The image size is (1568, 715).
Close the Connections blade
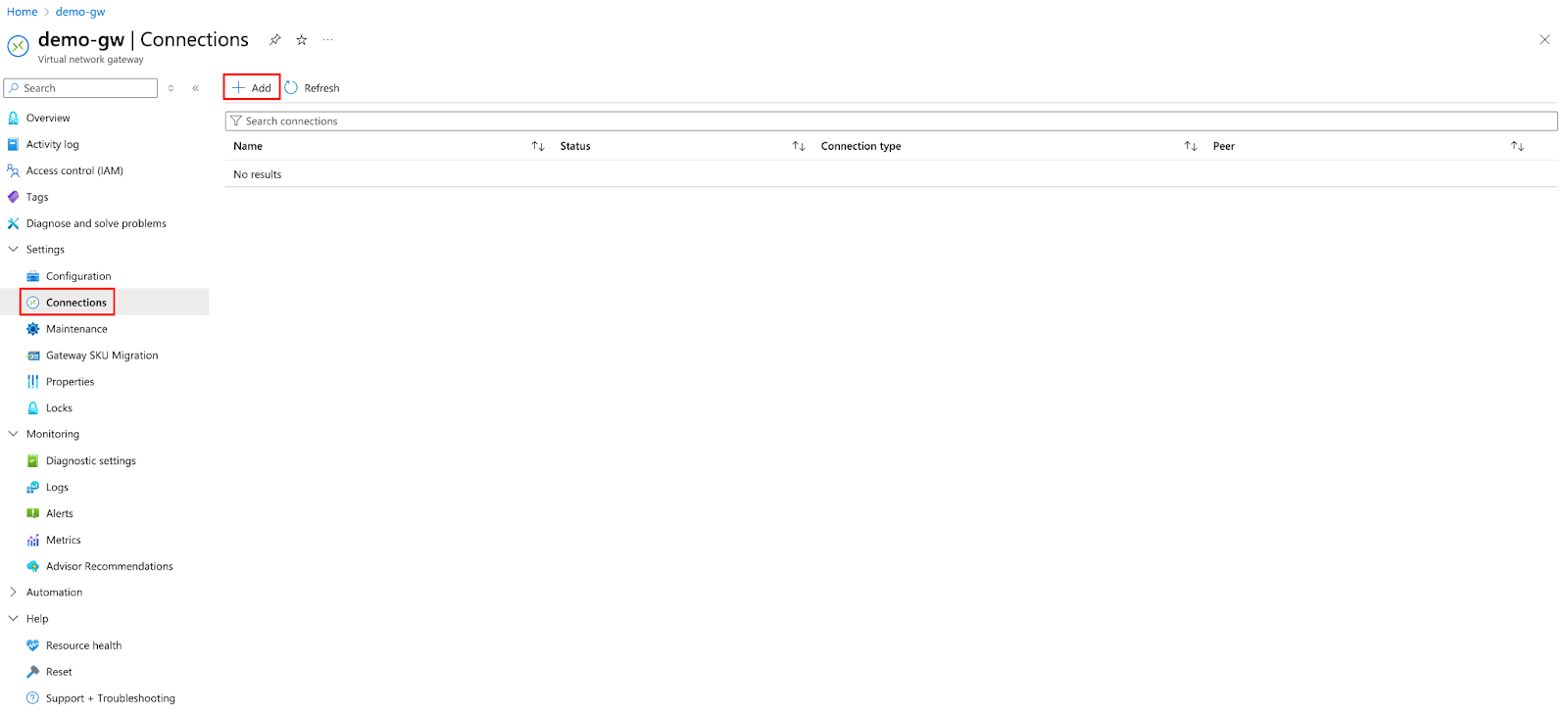point(1544,40)
